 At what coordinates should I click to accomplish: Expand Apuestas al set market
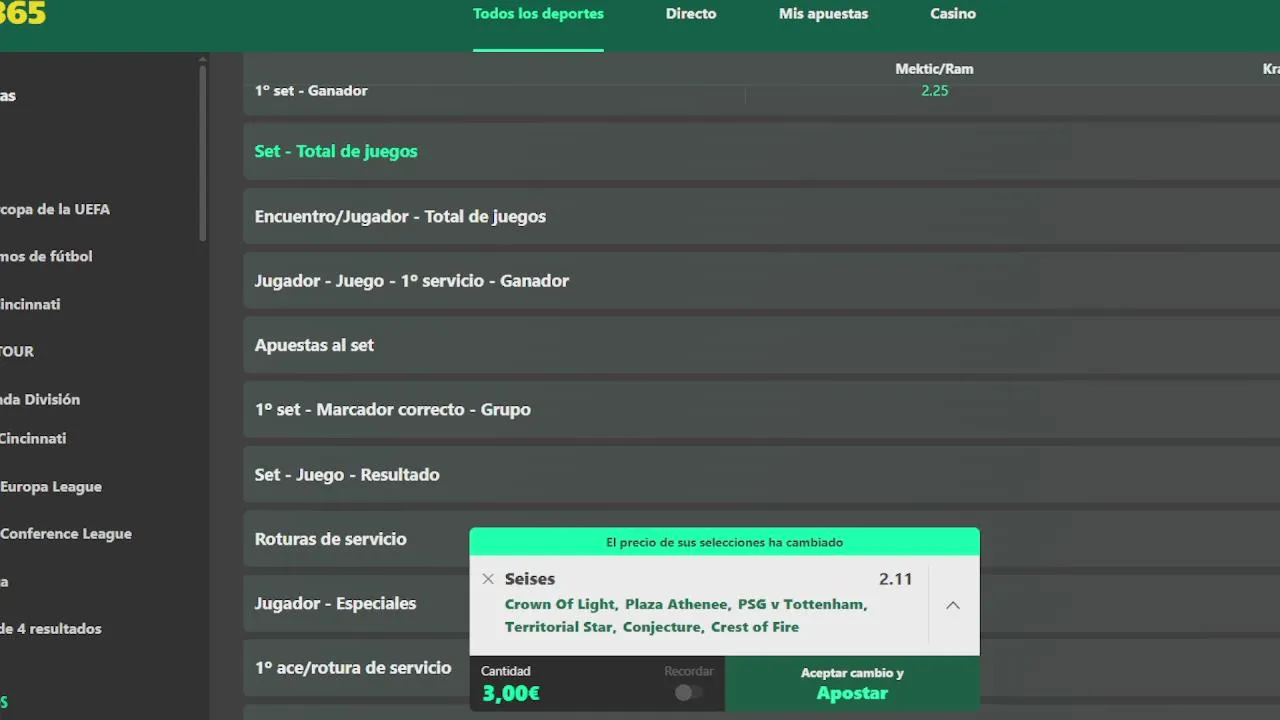click(x=761, y=345)
